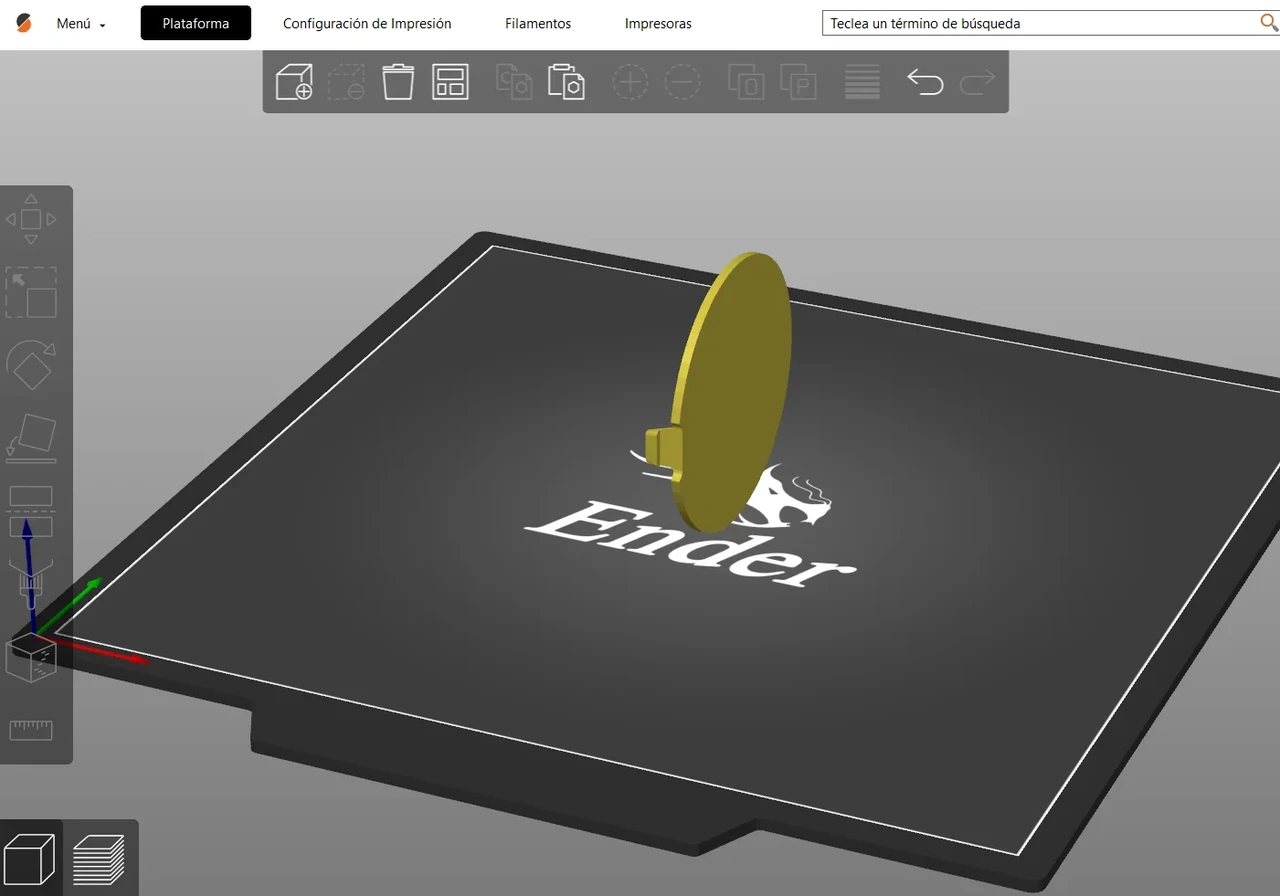The height and width of the screenshot is (896, 1280).
Task: Switch to sliced layers preview
Action: click(x=99, y=859)
